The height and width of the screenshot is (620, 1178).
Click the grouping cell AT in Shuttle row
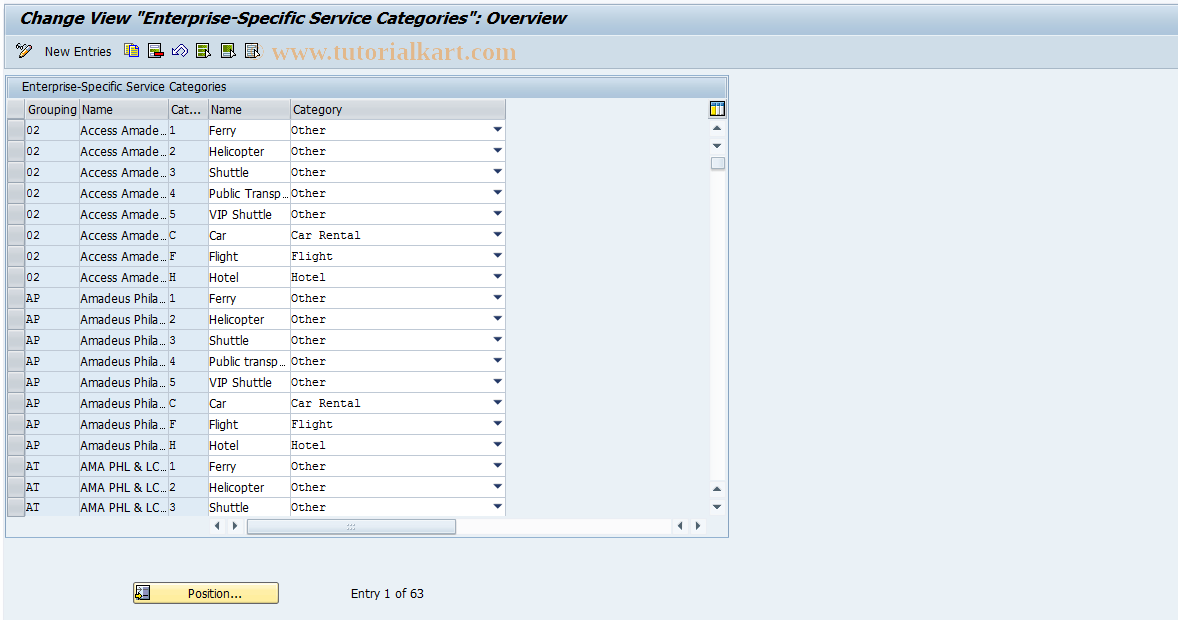click(x=52, y=507)
